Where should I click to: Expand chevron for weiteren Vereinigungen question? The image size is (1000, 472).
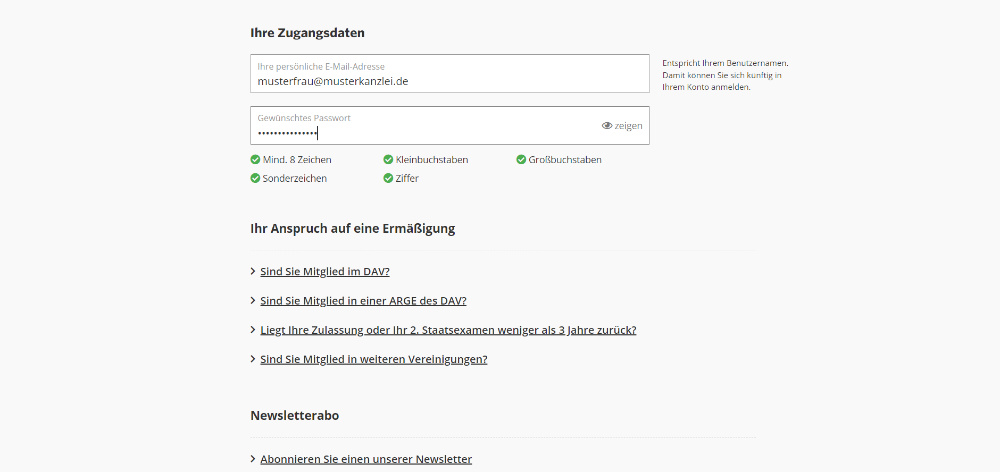[x=253, y=359]
